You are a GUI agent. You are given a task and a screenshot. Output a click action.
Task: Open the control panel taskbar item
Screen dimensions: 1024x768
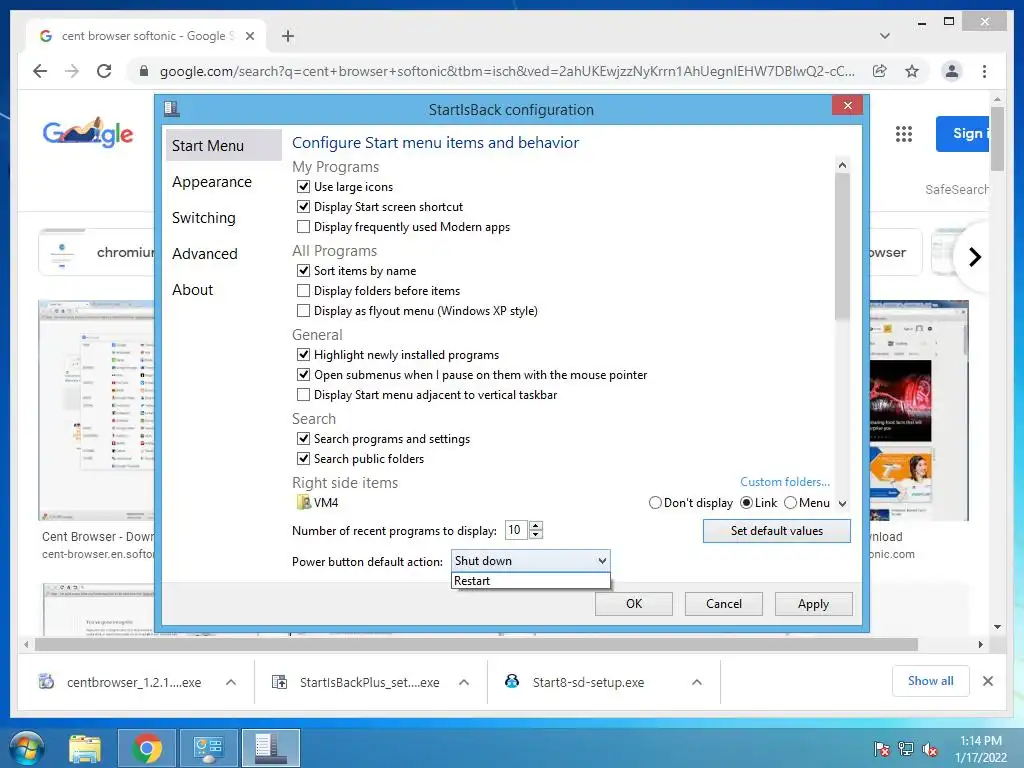(x=208, y=748)
